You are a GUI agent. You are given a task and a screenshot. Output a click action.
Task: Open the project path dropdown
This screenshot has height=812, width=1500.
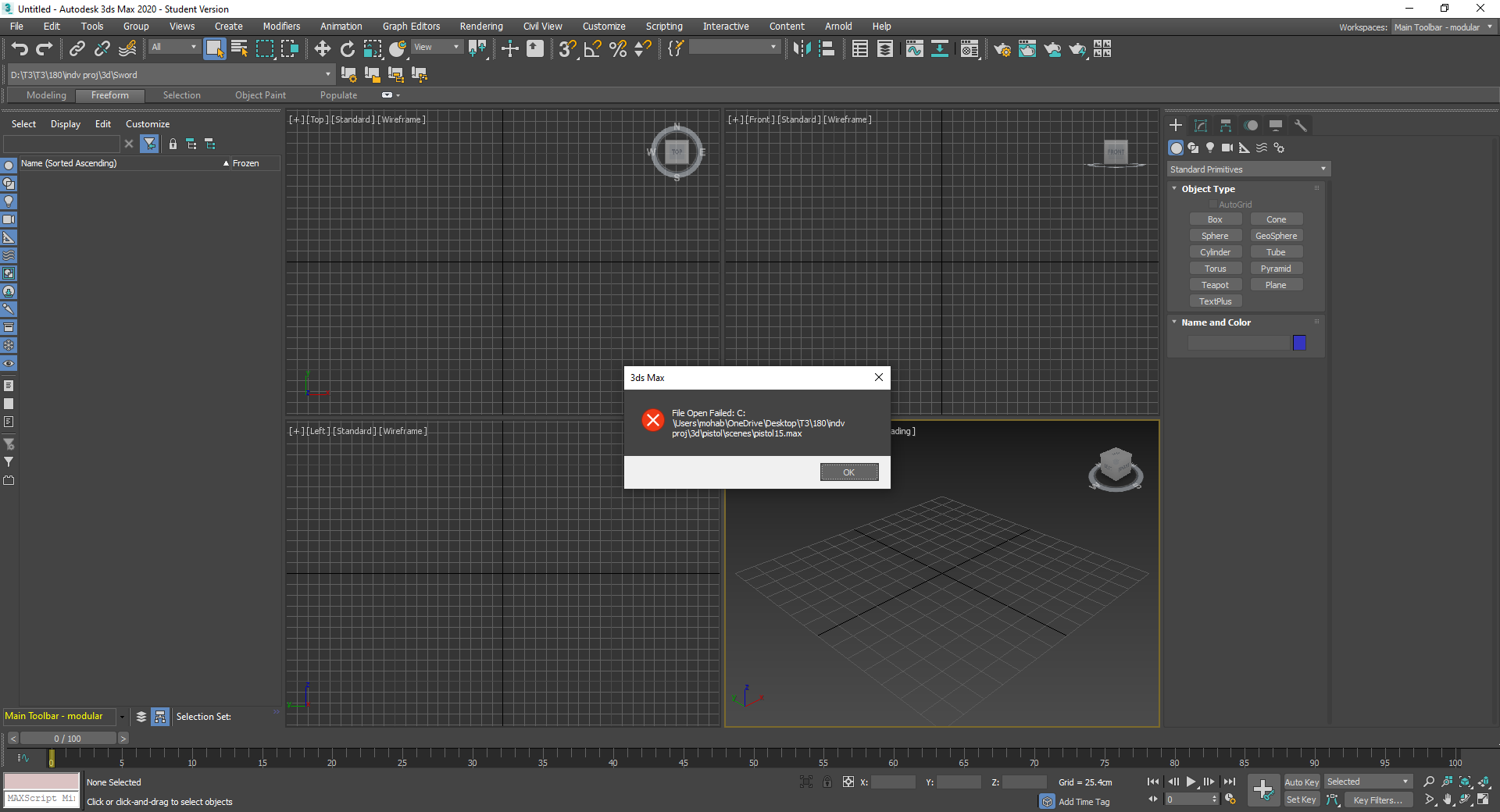(x=170, y=75)
